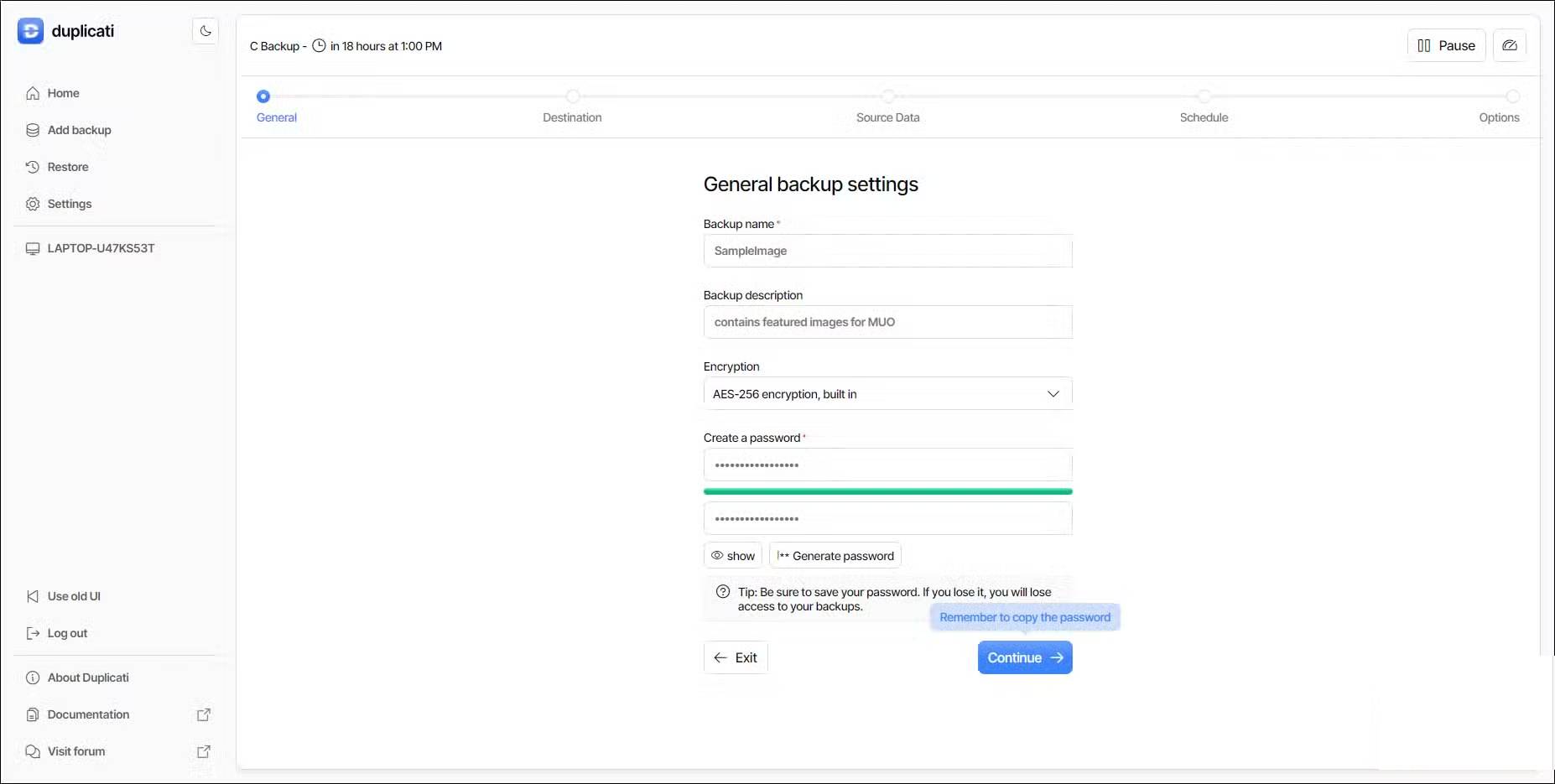Toggle dark mode with the moon icon

tap(205, 31)
